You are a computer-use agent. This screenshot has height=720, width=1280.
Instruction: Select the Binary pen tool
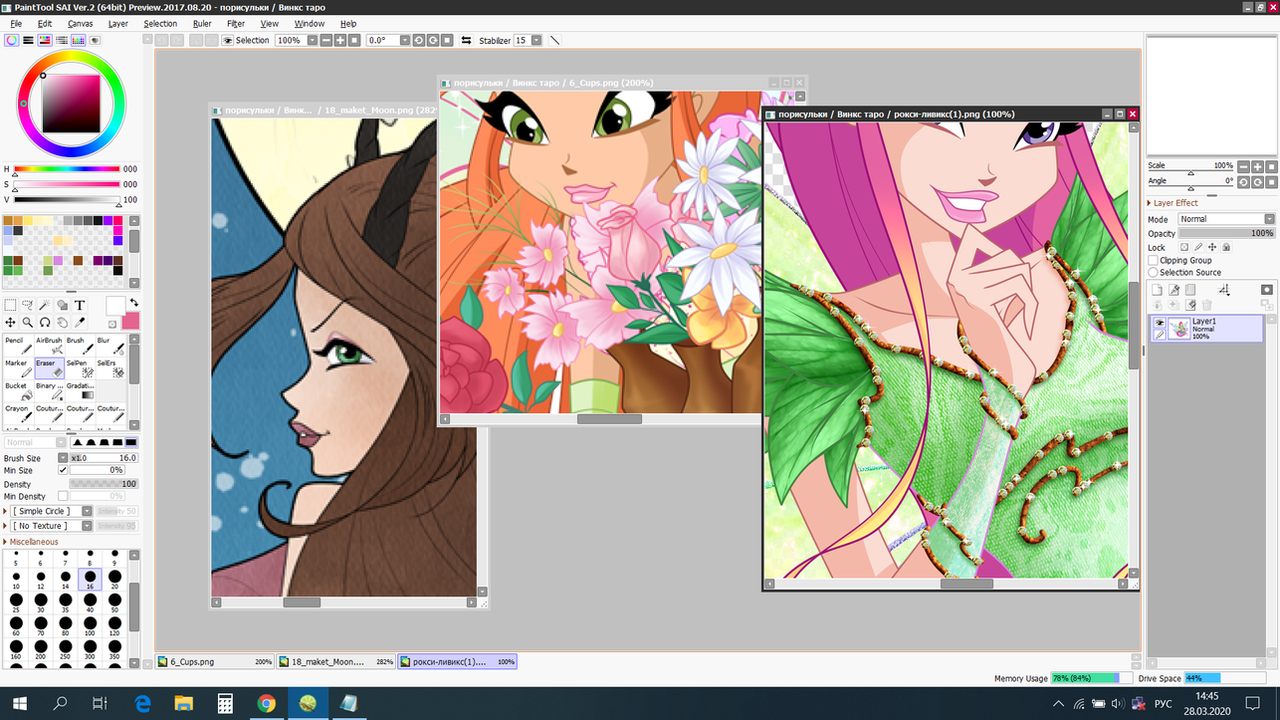(x=49, y=391)
